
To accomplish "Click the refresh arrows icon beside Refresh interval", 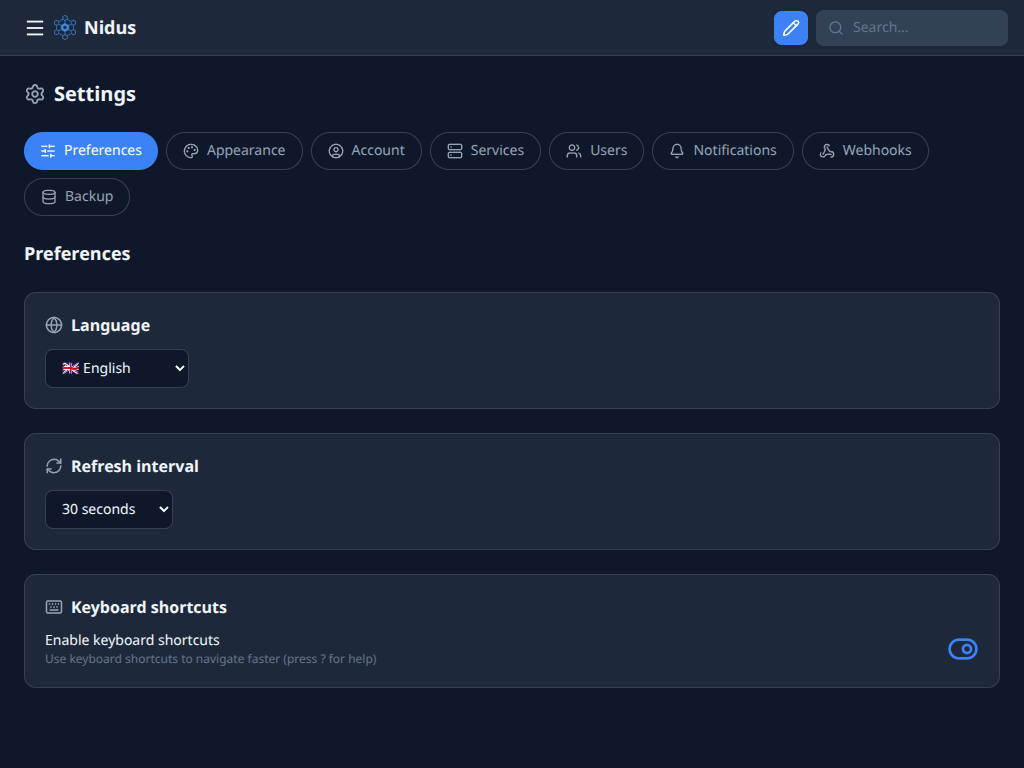I will [54, 466].
